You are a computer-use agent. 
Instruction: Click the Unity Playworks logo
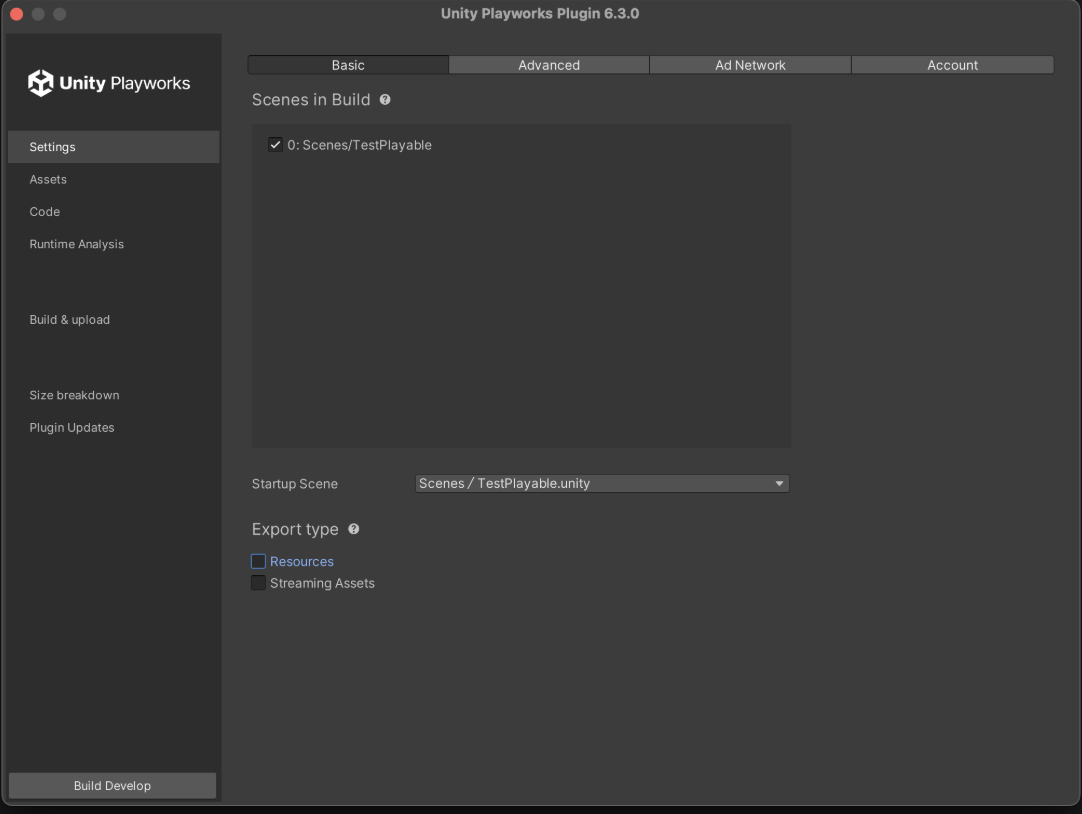[x=109, y=83]
